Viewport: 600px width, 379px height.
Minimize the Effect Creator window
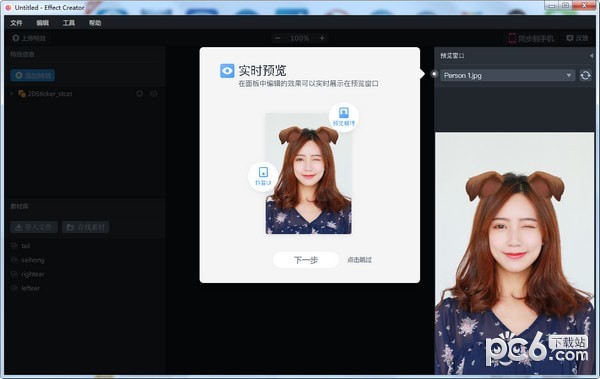tap(551, 6)
